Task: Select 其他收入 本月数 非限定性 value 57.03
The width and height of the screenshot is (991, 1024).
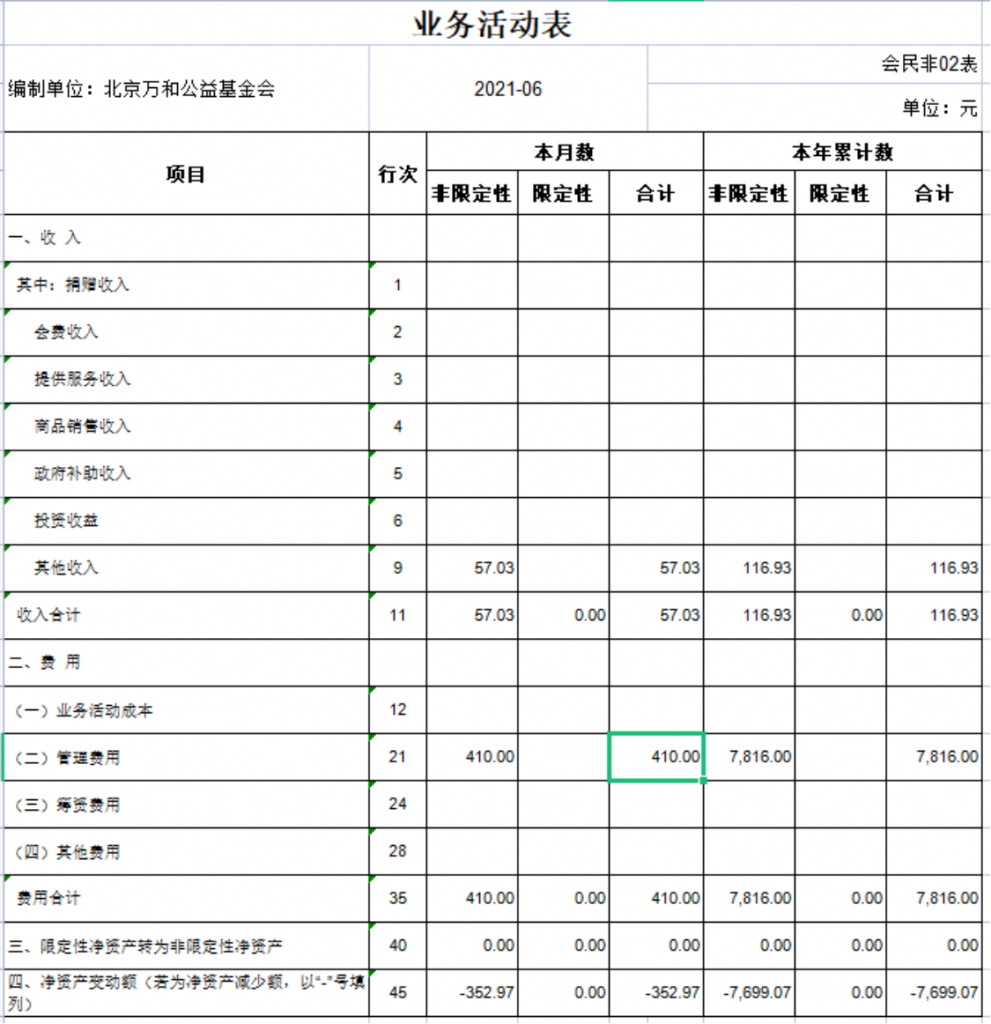Action: click(x=472, y=568)
